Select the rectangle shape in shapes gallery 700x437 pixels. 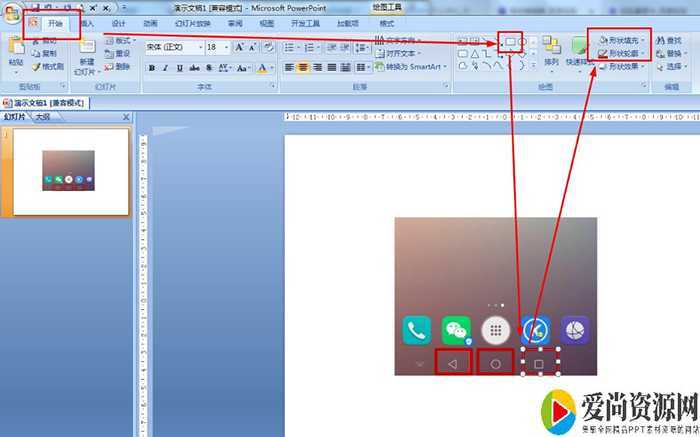(x=508, y=41)
